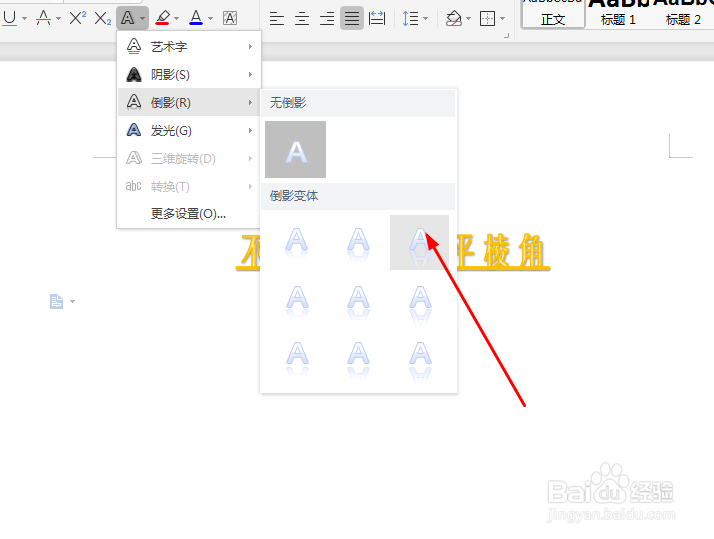The height and width of the screenshot is (539, 714).
Task: Click the line spacing icon
Action: (x=410, y=18)
